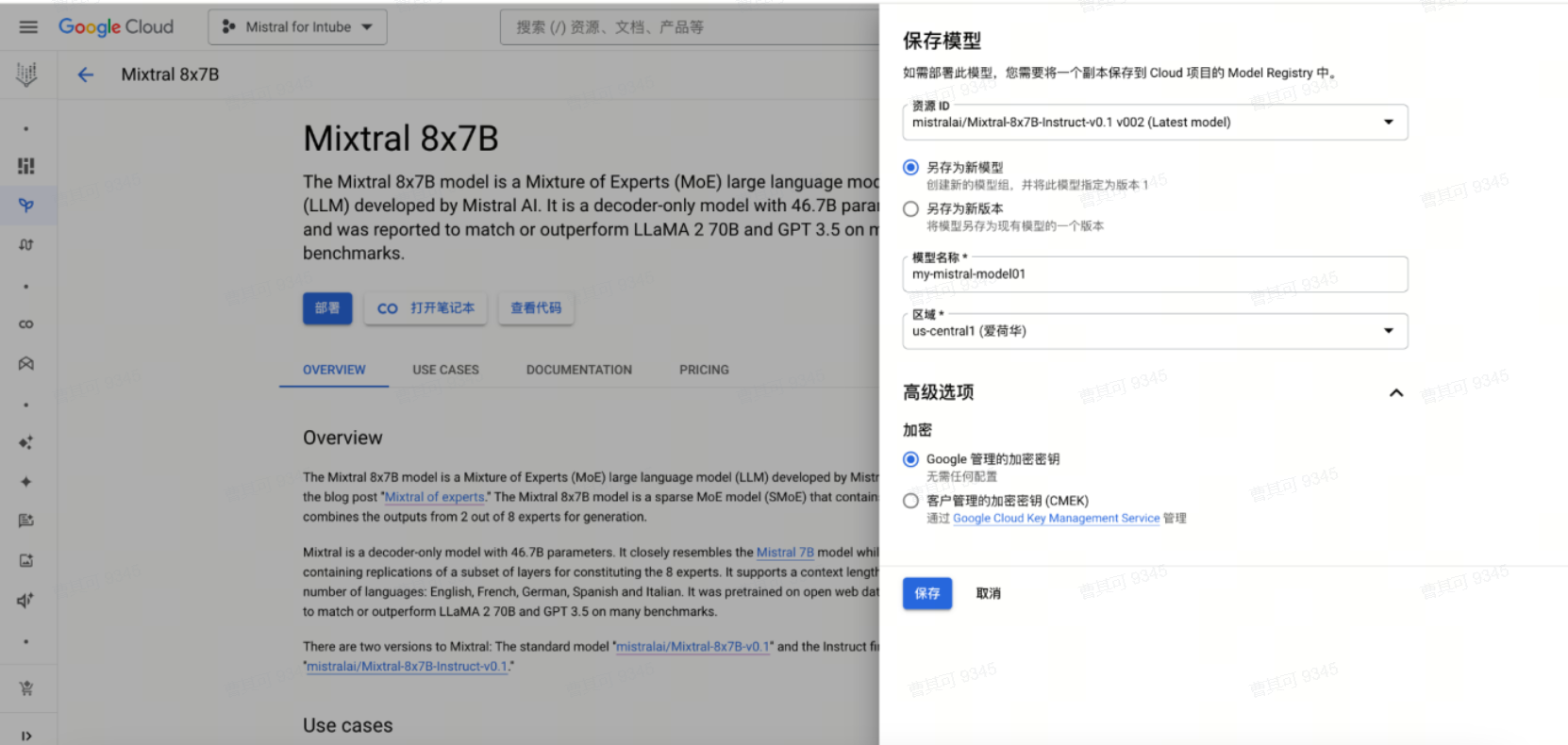The height and width of the screenshot is (745, 1568).
Task: Open Google Cloud Key Management Service link
Action: pos(1056,519)
